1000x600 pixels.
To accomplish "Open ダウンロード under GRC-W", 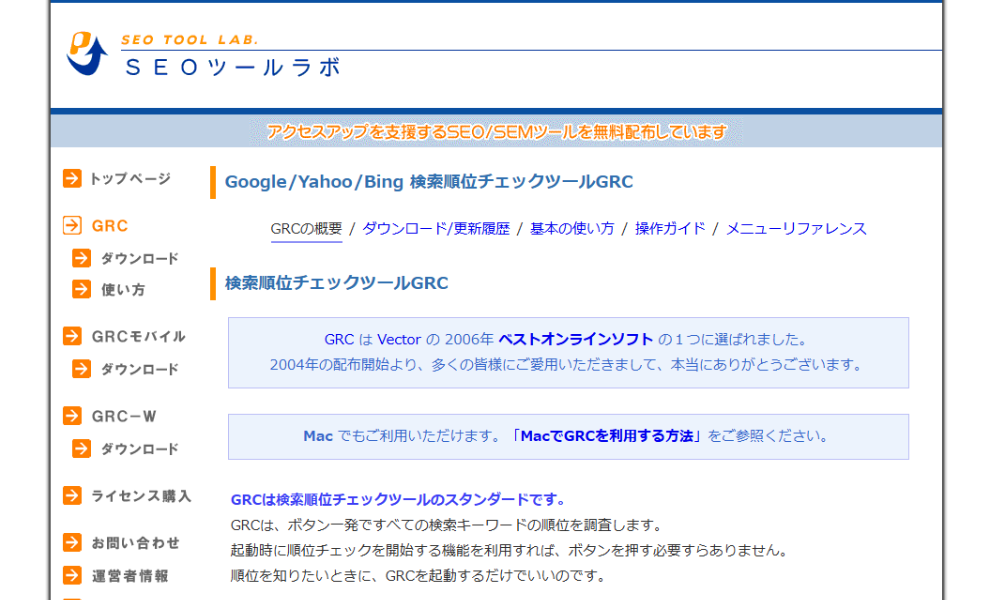I will 139,449.
